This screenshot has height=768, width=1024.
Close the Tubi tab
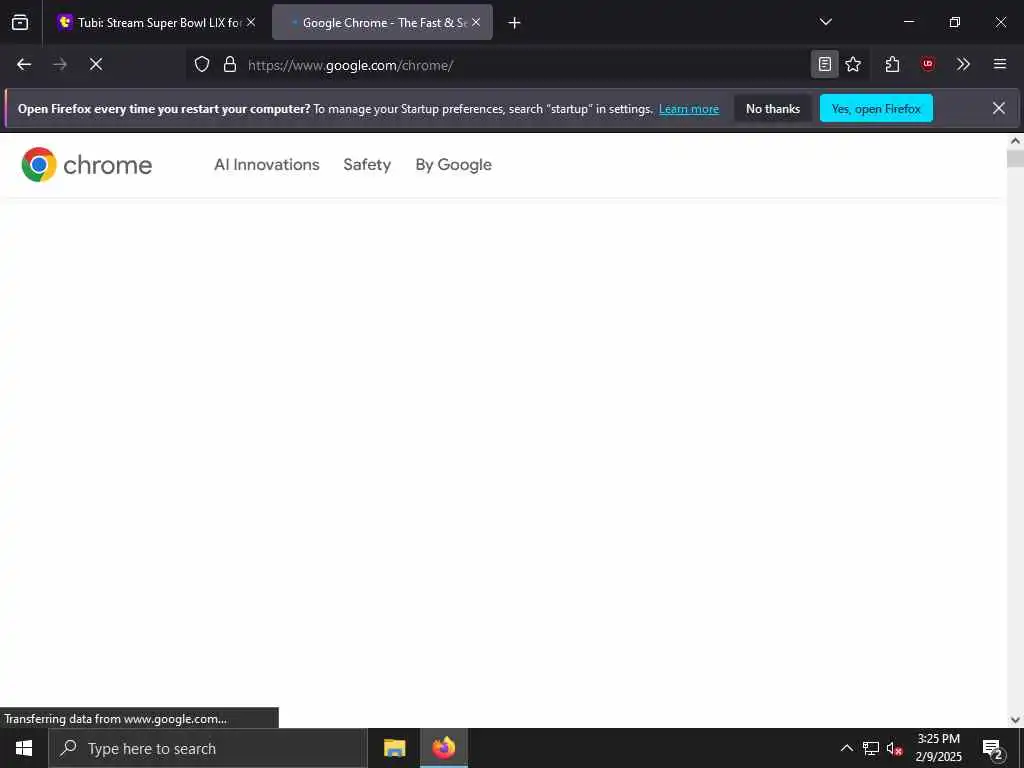(x=251, y=22)
